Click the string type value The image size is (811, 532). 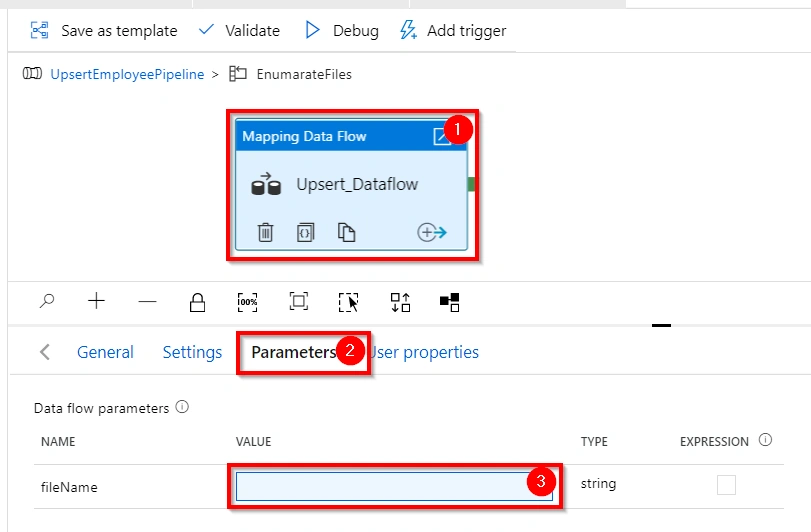point(598,484)
